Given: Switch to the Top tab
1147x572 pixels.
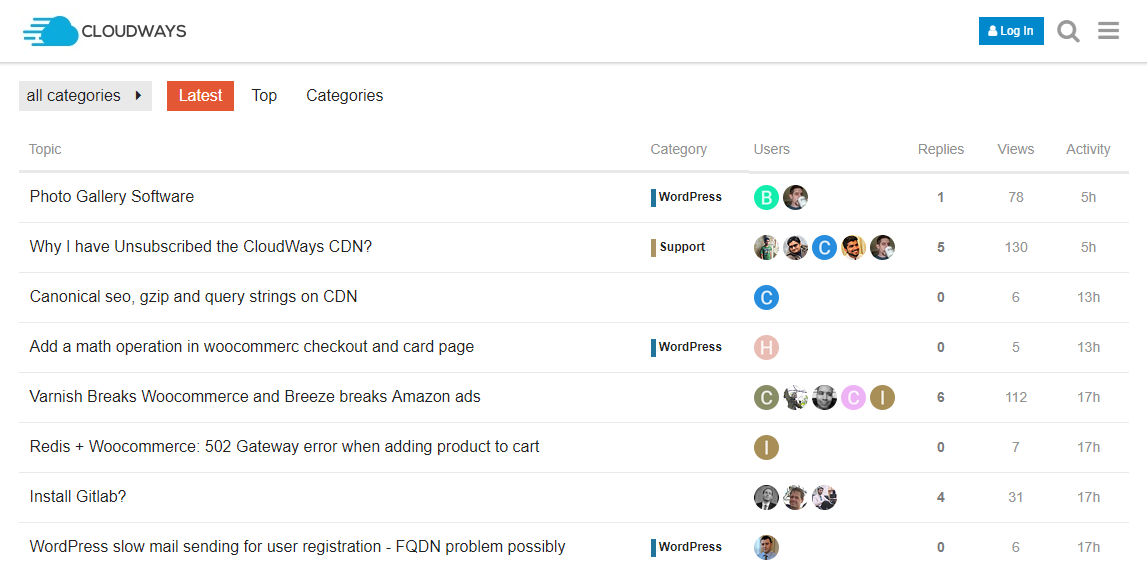Looking at the screenshot, I should point(264,96).
